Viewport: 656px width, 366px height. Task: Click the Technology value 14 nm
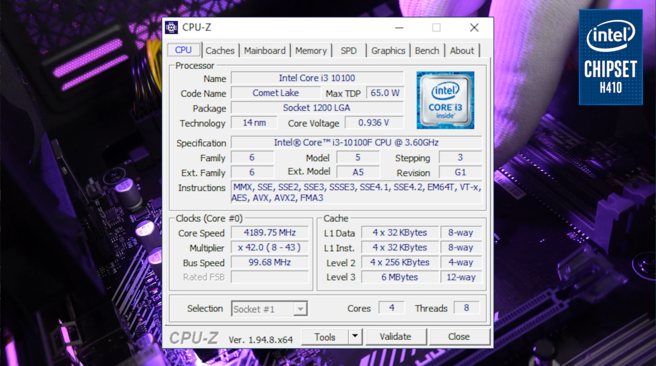[x=254, y=123]
